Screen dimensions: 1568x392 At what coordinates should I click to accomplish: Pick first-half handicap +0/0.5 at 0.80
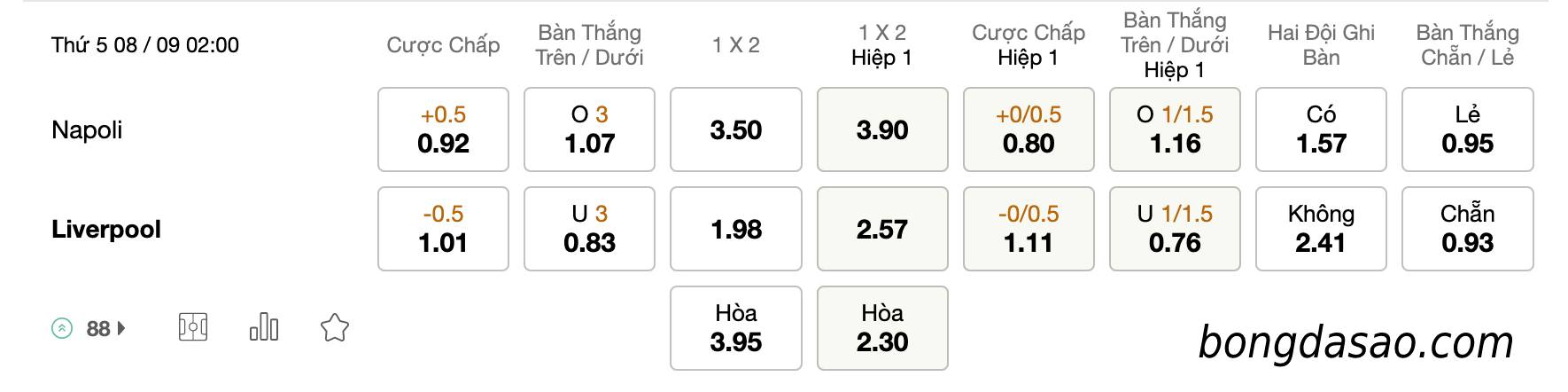(x=1029, y=129)
